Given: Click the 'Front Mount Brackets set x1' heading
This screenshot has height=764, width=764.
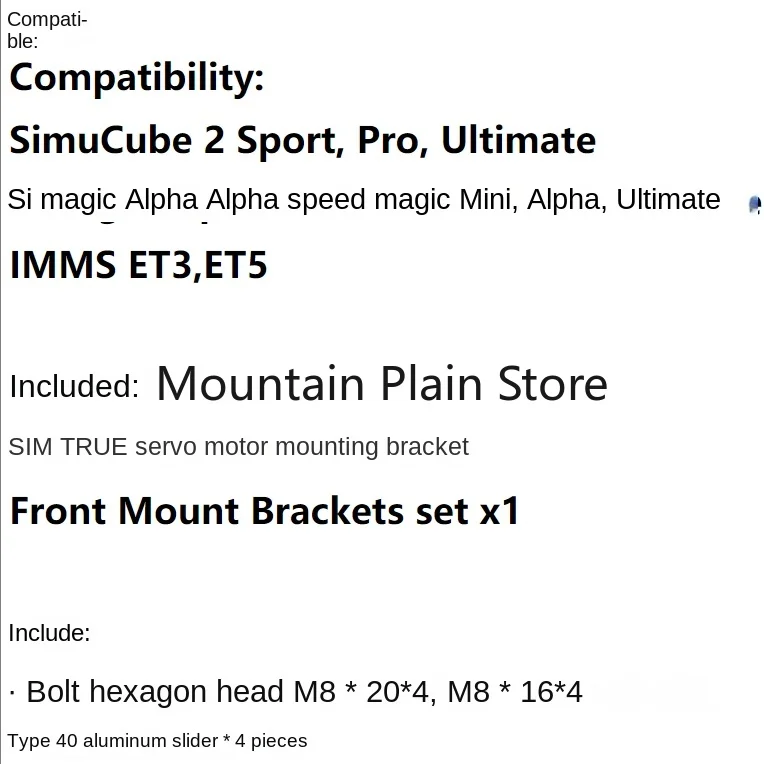Looking at the screenshot, I should point(265,512).
